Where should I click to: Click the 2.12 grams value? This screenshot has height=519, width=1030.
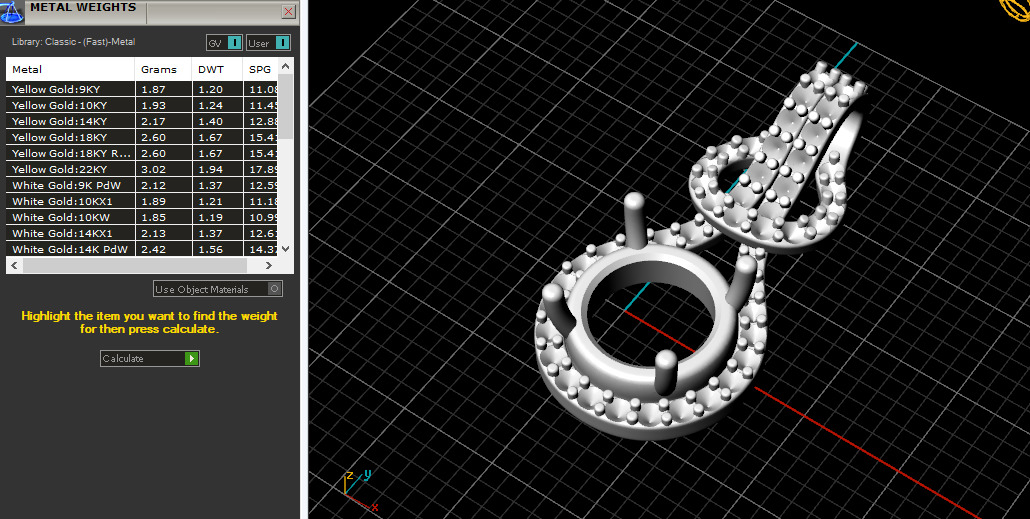tap(153, 185)
